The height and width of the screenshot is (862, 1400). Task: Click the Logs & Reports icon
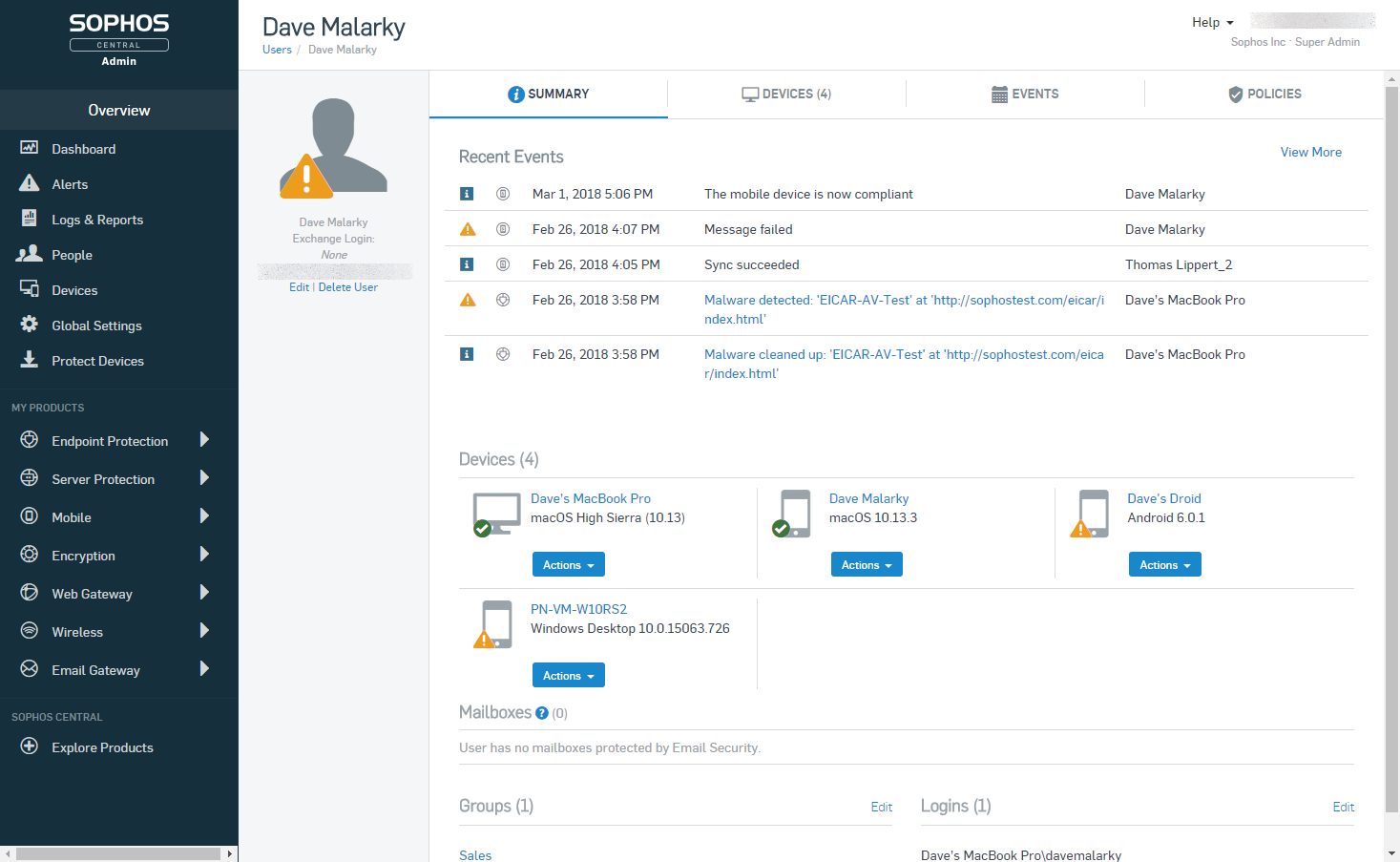[30, 219]
